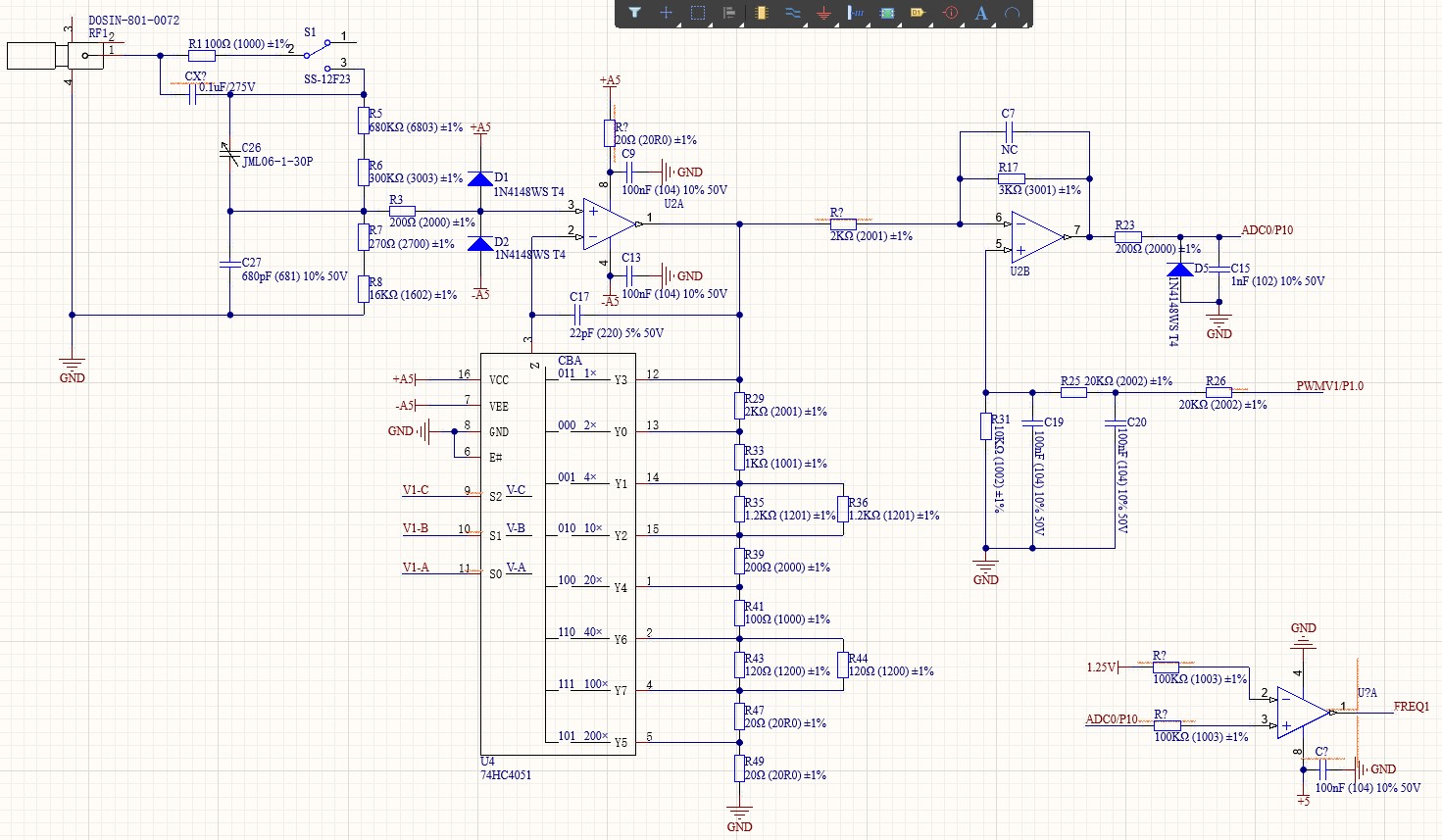Open the directives tool with the red info icon

tap(950, 13)
